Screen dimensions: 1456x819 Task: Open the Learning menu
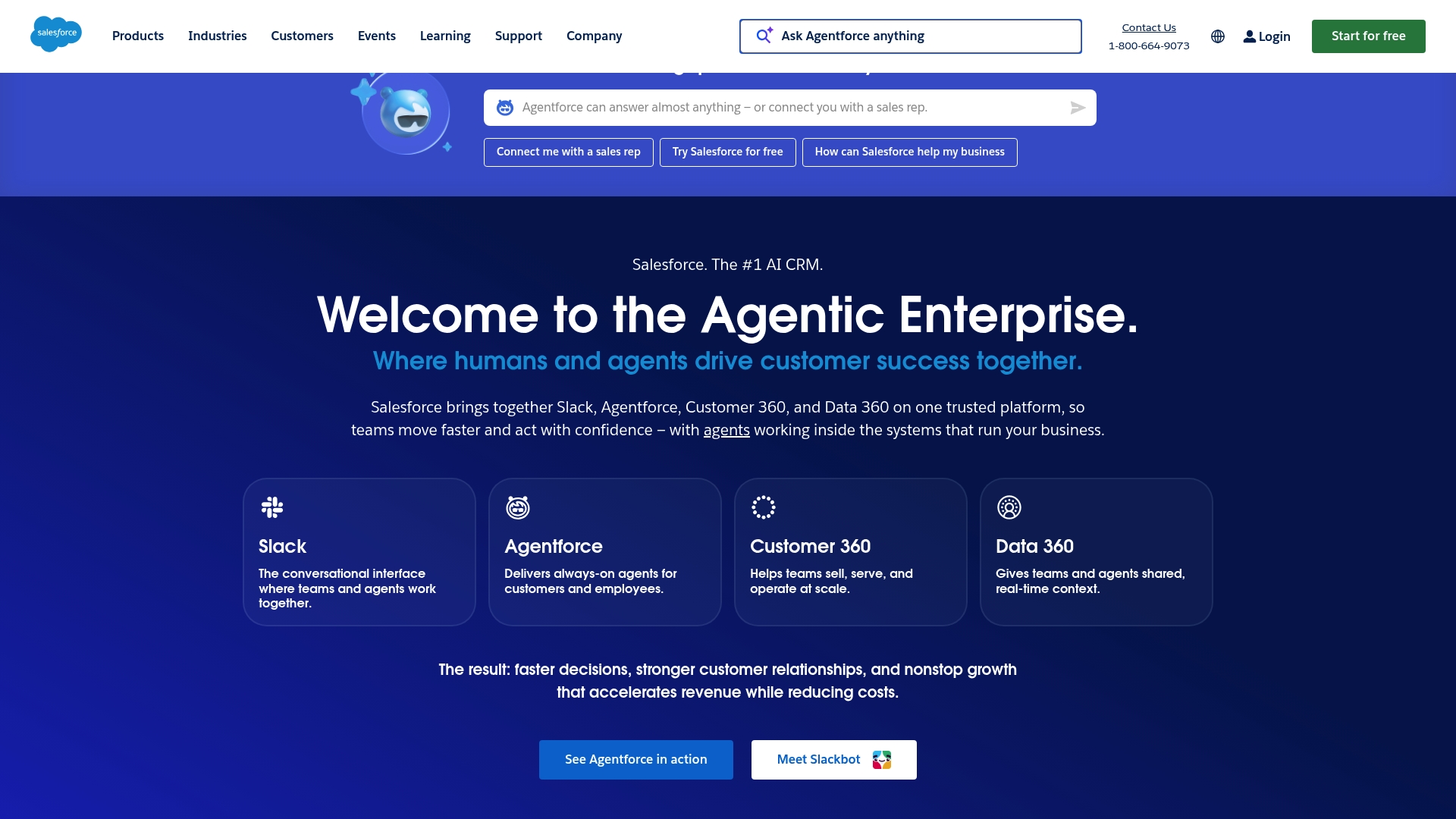(x=445, y=36)
